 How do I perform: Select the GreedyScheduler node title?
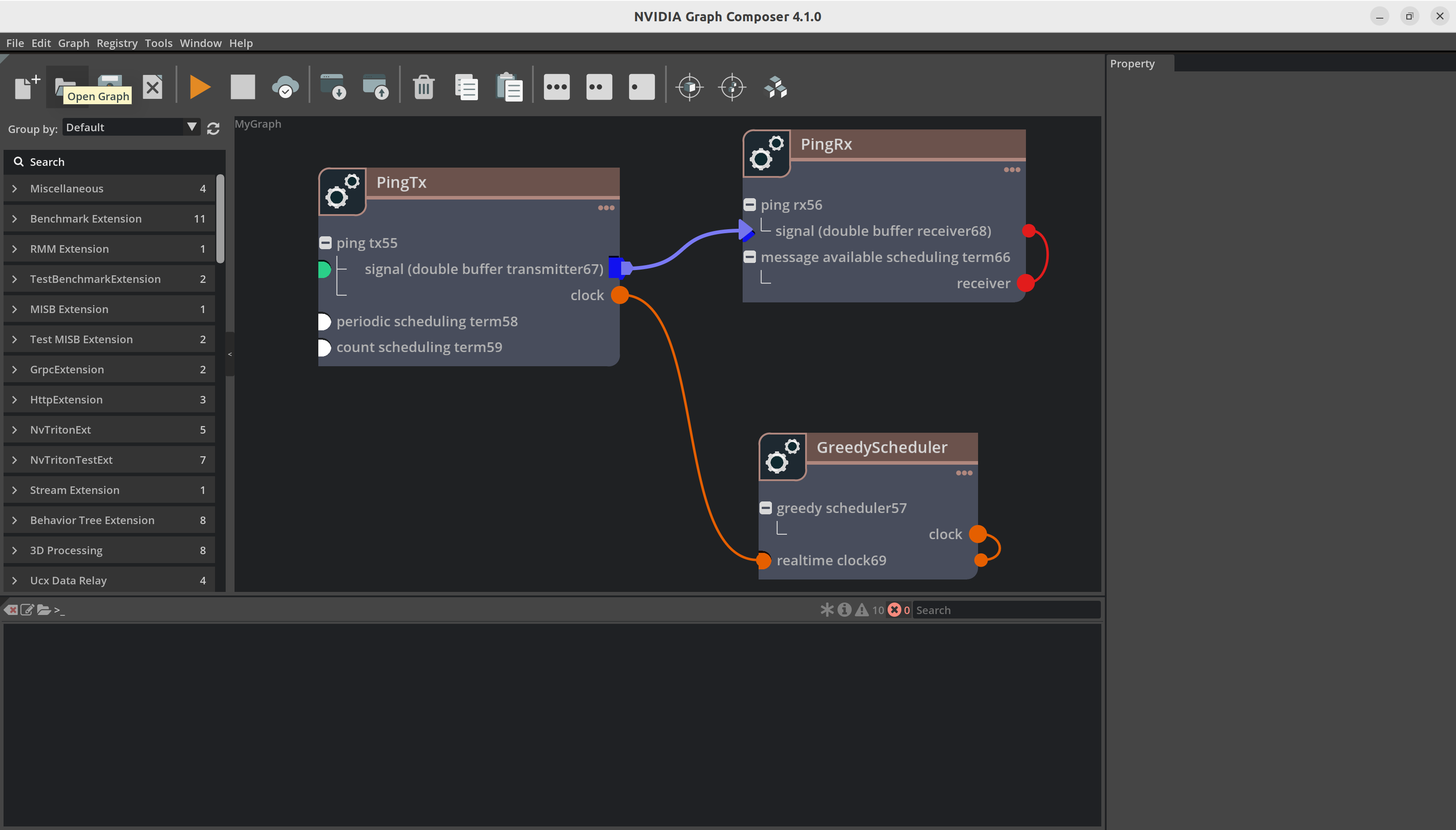[881, 447]
